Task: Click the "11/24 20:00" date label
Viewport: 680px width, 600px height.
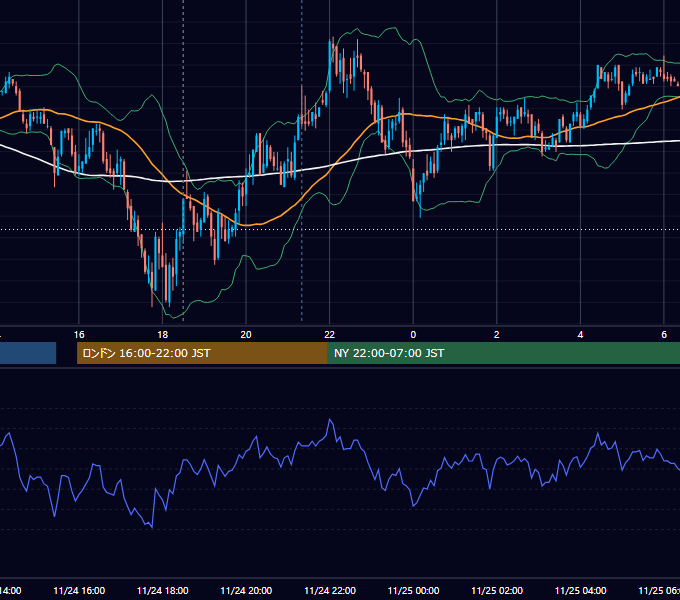Action: click(x=246, y=591)
